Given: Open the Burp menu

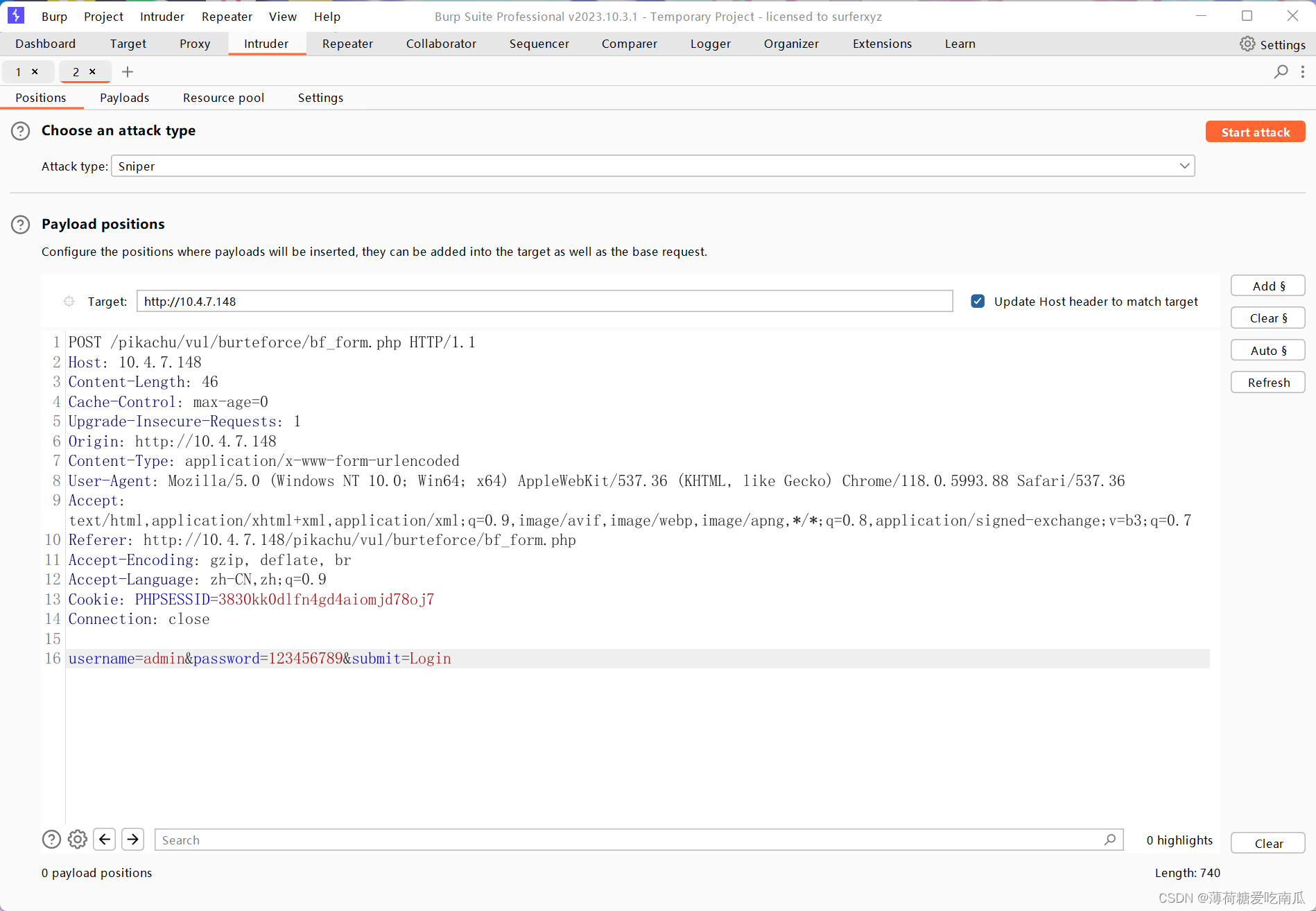Looking at the screenshot, I should click(x=54, y=16).
